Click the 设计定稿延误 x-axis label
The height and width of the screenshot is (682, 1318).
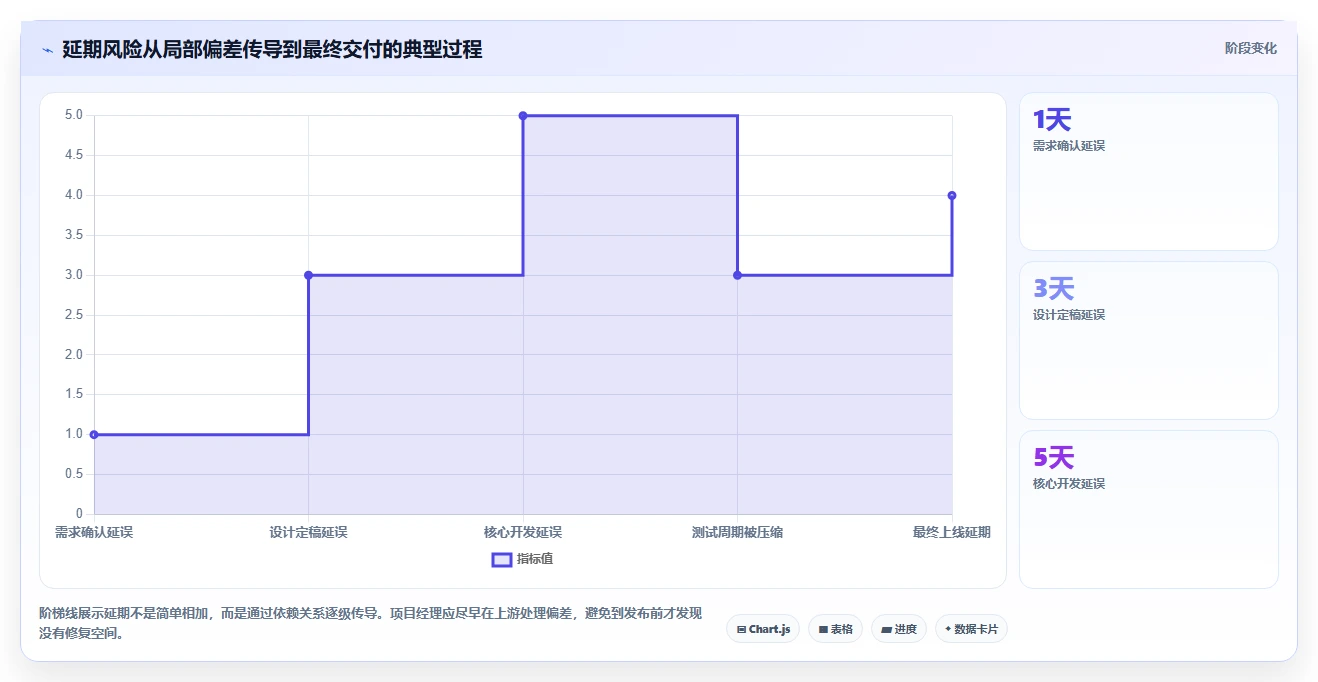pos(308,532)
